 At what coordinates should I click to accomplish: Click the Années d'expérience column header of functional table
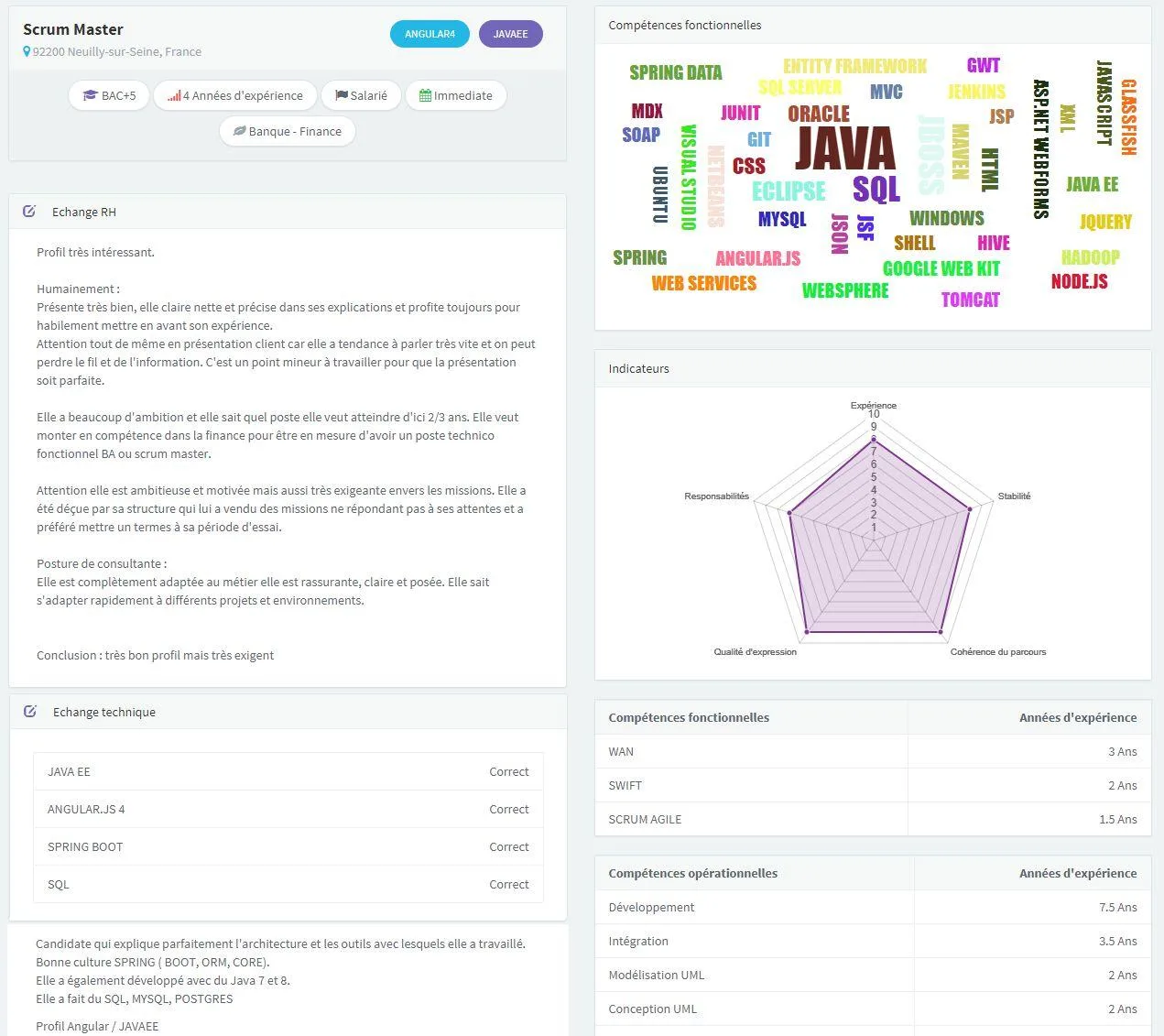tap(1078, 717)
